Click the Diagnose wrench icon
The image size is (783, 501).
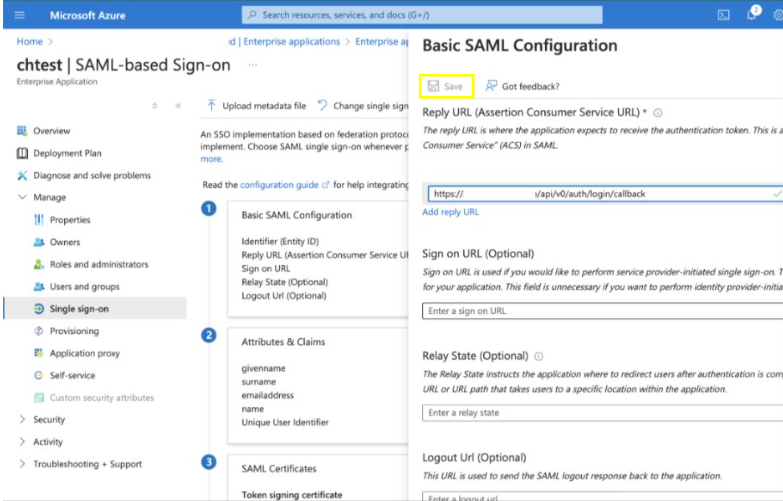22,175
